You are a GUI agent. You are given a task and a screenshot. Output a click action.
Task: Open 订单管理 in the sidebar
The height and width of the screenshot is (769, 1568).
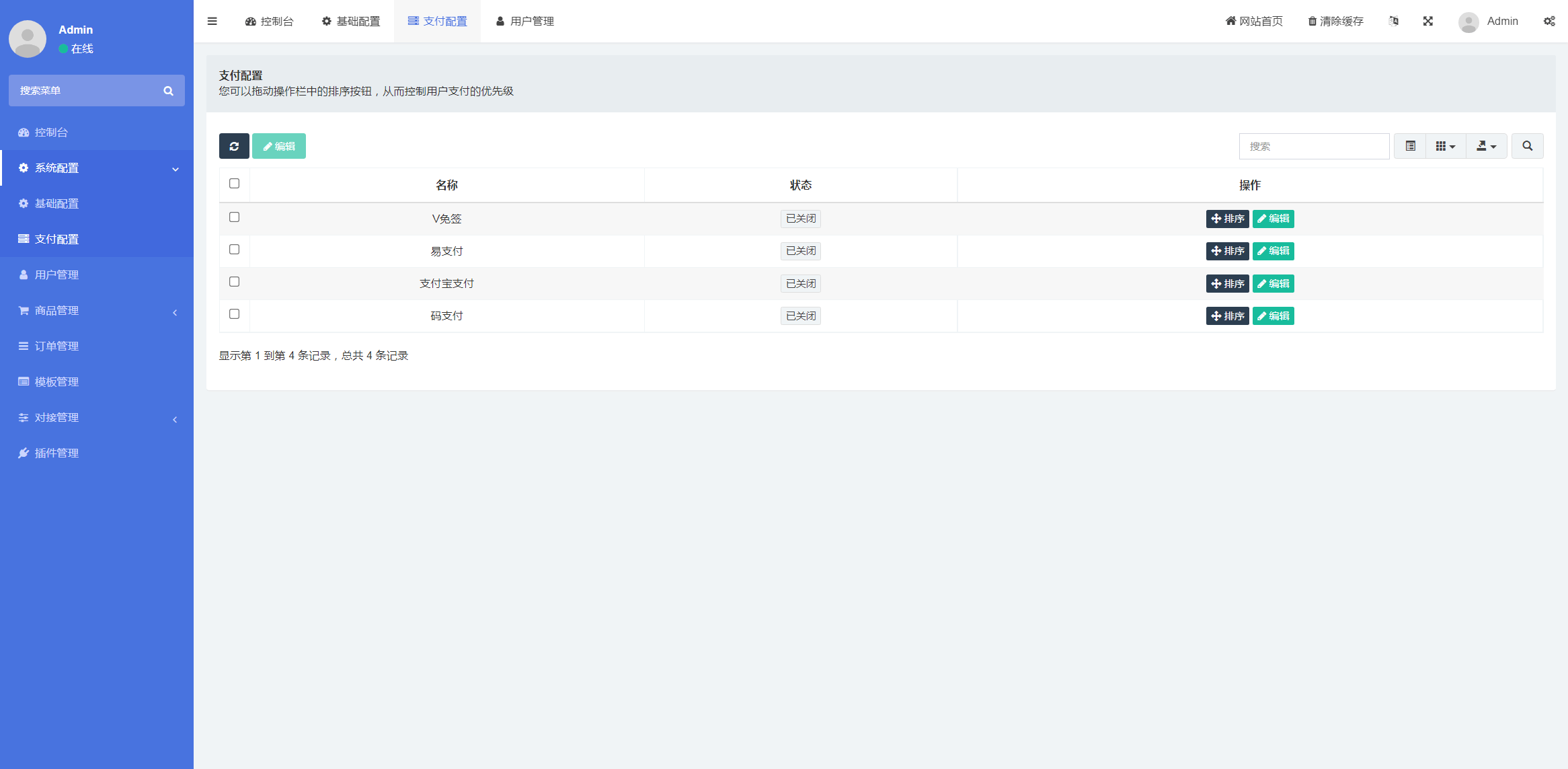pyautogui.click(x=56, y=346)
